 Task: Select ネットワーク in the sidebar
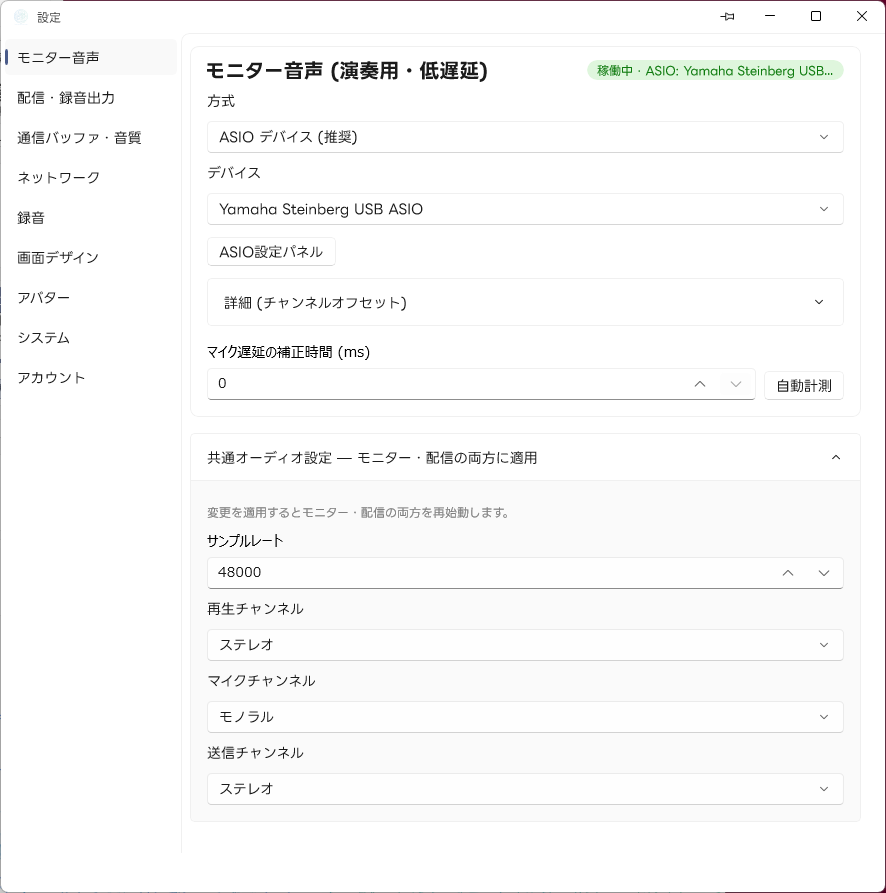91,178
